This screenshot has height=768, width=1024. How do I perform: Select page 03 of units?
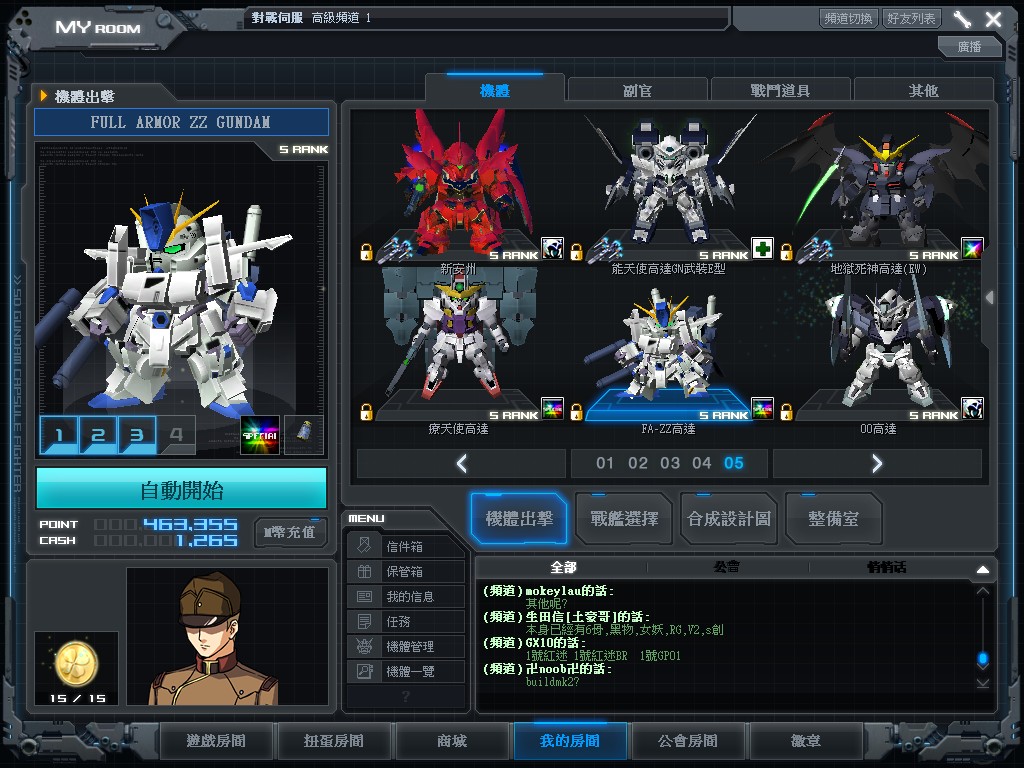[670, 463]
